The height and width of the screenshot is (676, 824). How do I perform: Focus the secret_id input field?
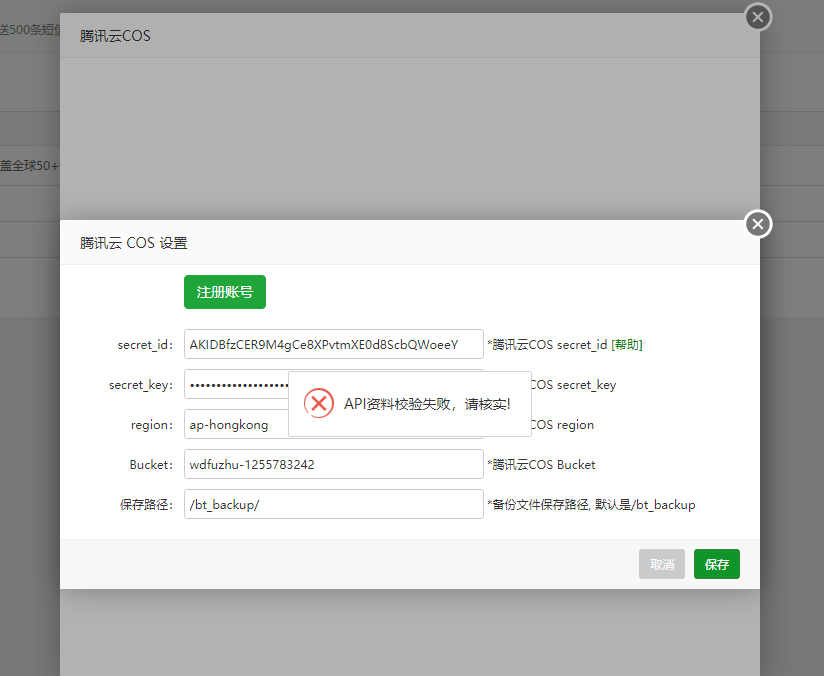pyautogui.click(x=334, y=344)
